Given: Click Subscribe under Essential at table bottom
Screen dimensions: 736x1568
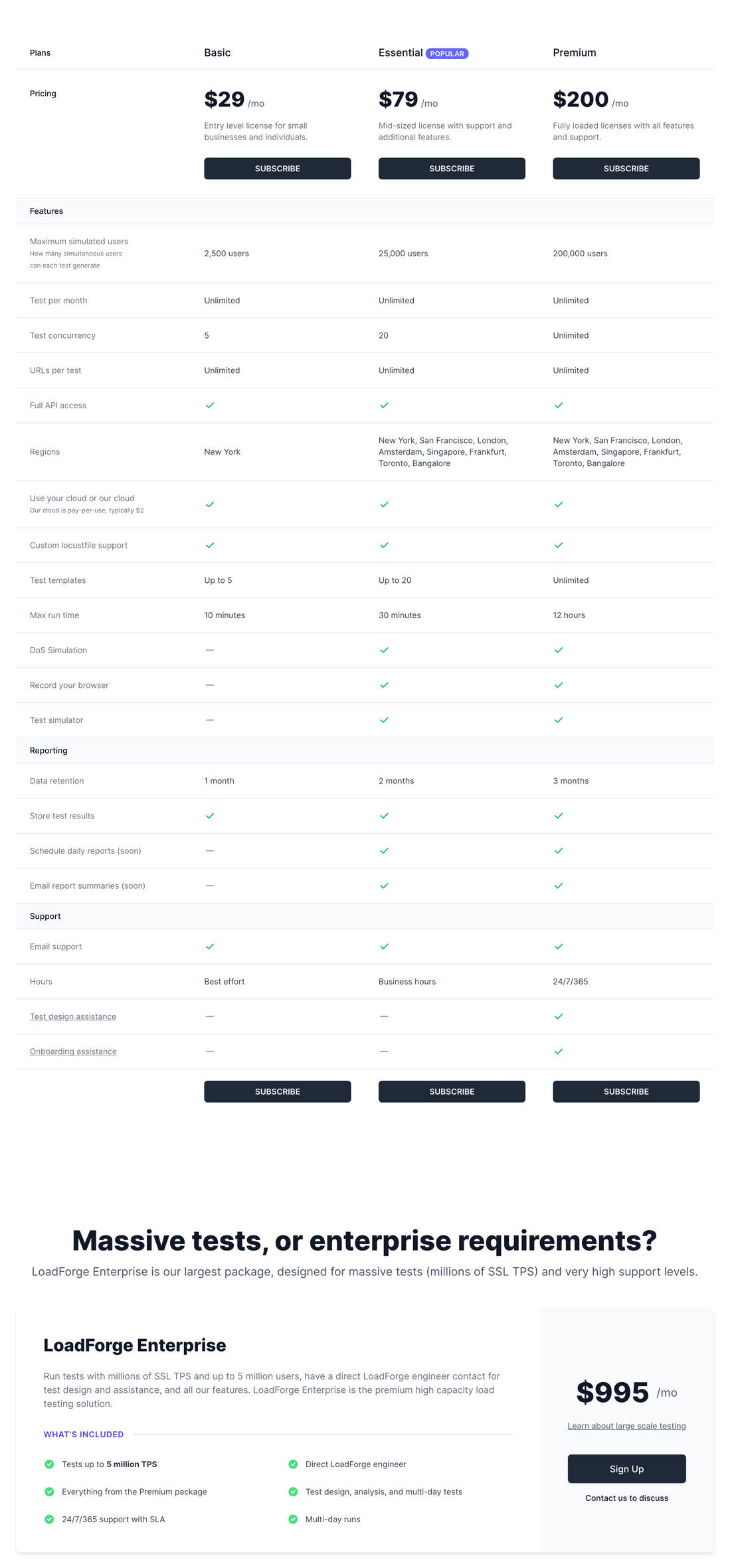Looking at the screenshot, I should point(451,1091).
